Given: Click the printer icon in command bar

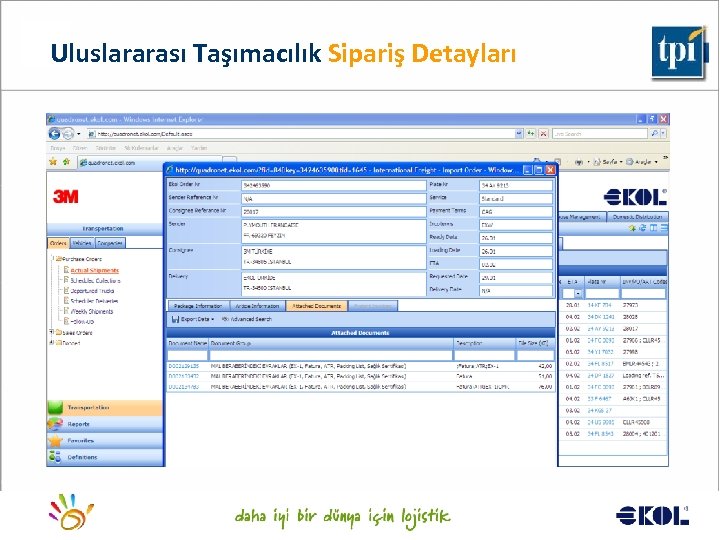Looking at the screenshot, I should pyautogui.click(x=579, y=162).
